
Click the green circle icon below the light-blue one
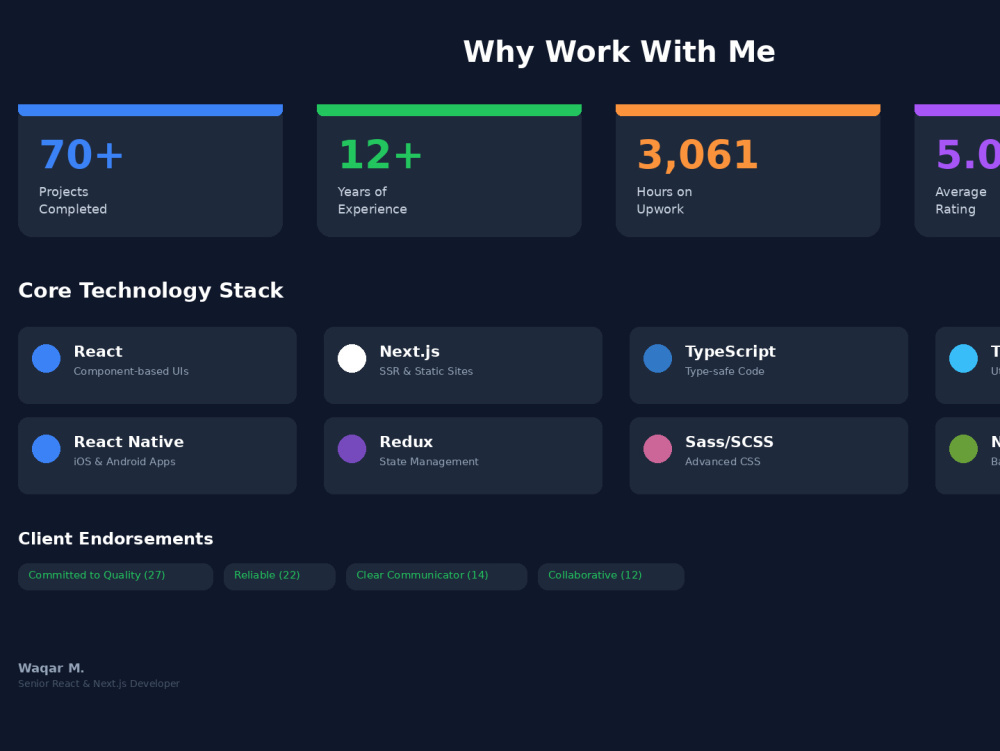[x=963, y=449]
